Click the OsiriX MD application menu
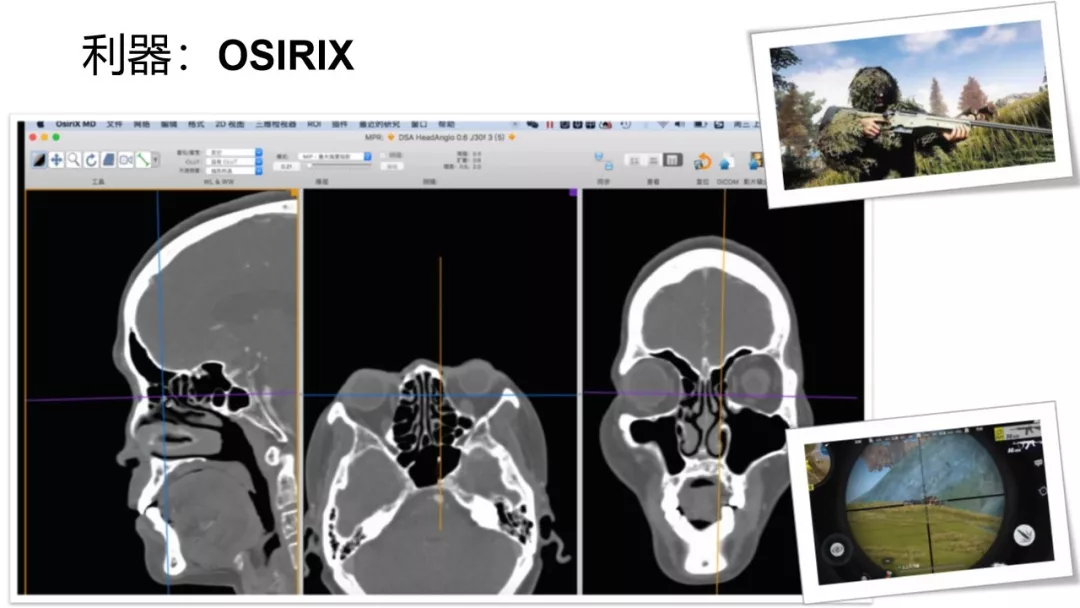Screen dimensions: 1080x608 [76, 124]
